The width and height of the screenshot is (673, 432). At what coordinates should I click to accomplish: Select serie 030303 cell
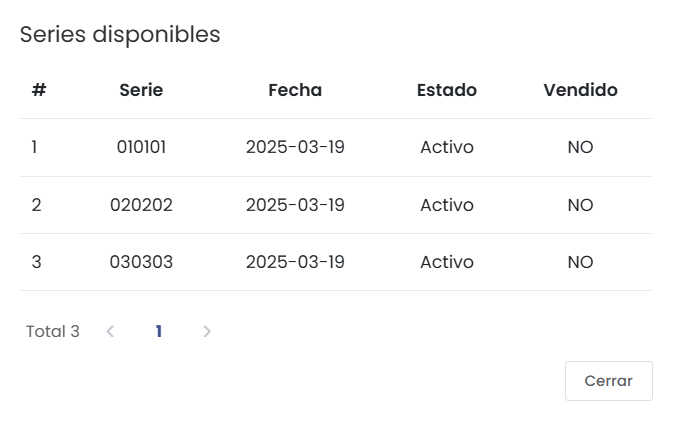141,262
